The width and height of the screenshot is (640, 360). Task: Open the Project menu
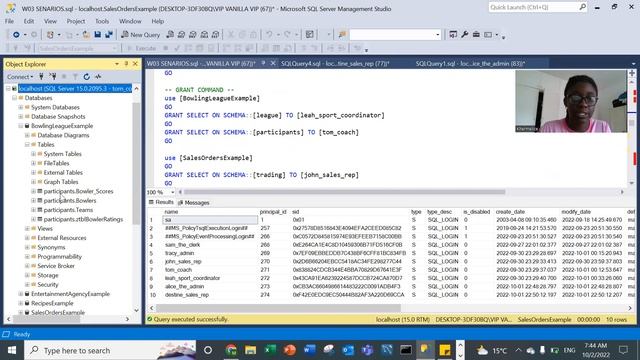tap(76, 21)
